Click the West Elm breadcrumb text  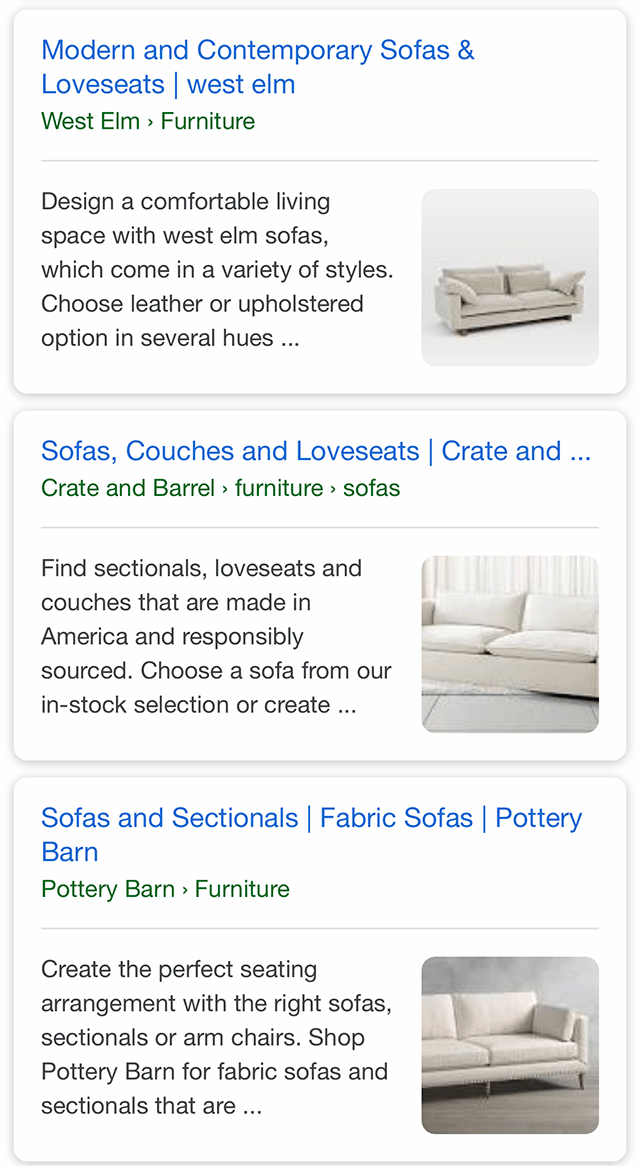pyautogui.click(x=90, y=121)
